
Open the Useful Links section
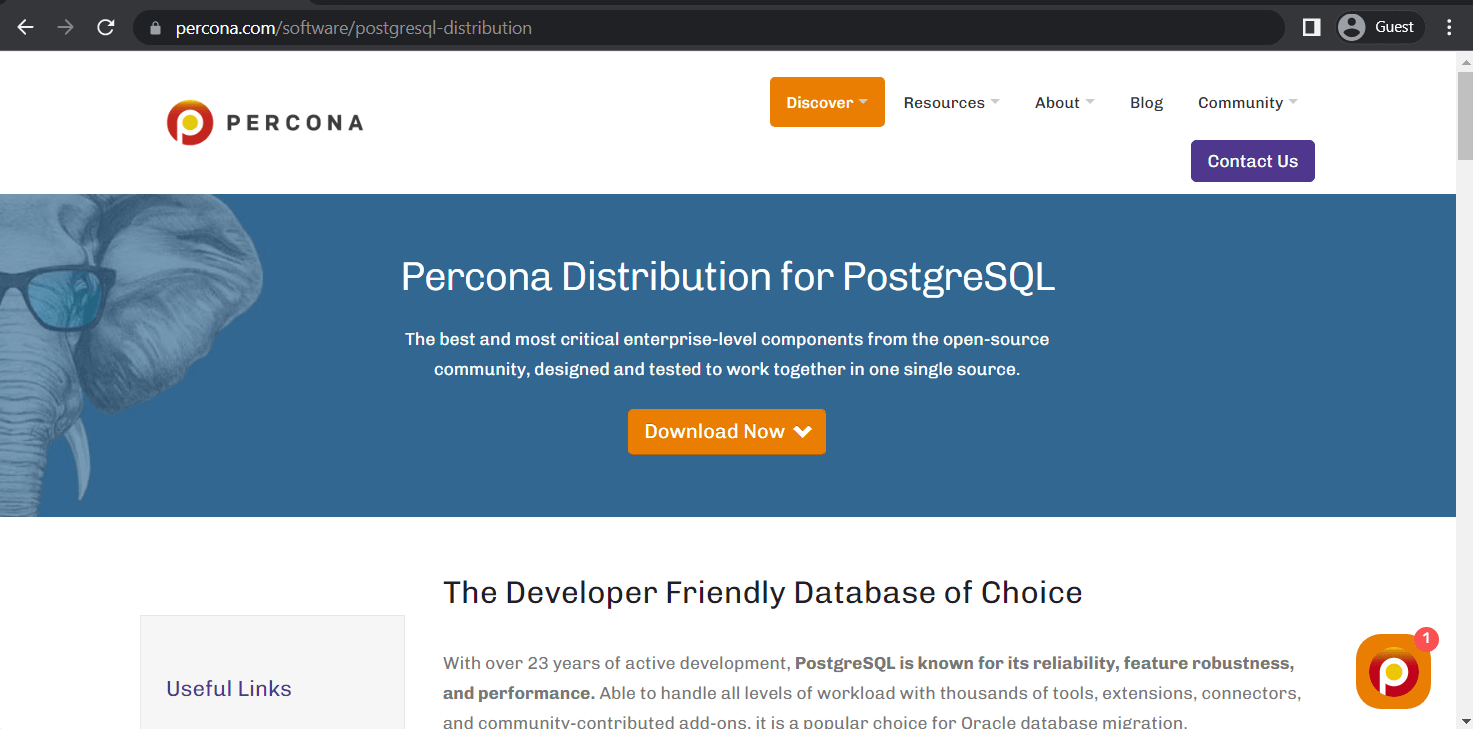228,688
